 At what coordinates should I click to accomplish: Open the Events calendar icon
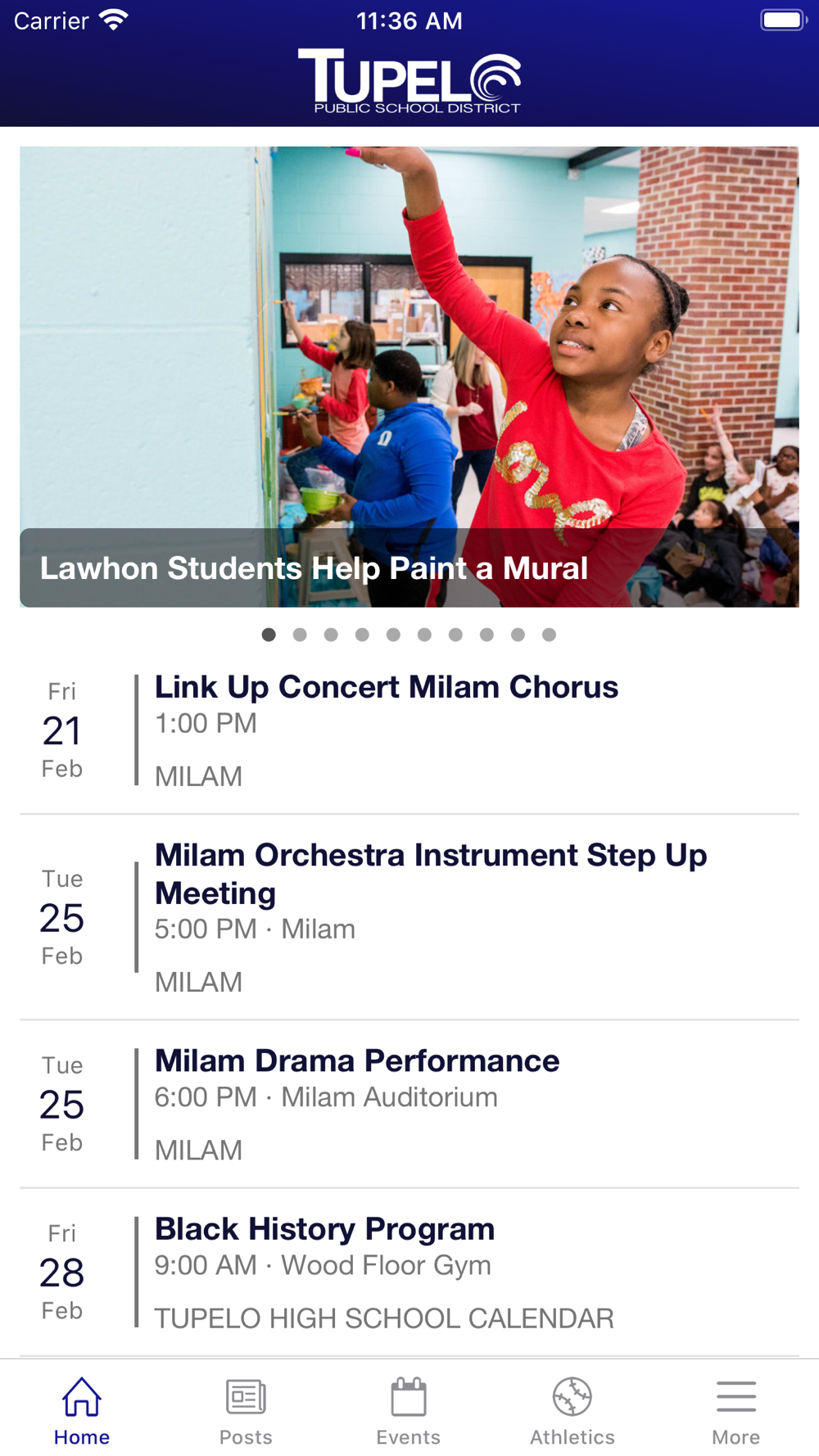409,1396
